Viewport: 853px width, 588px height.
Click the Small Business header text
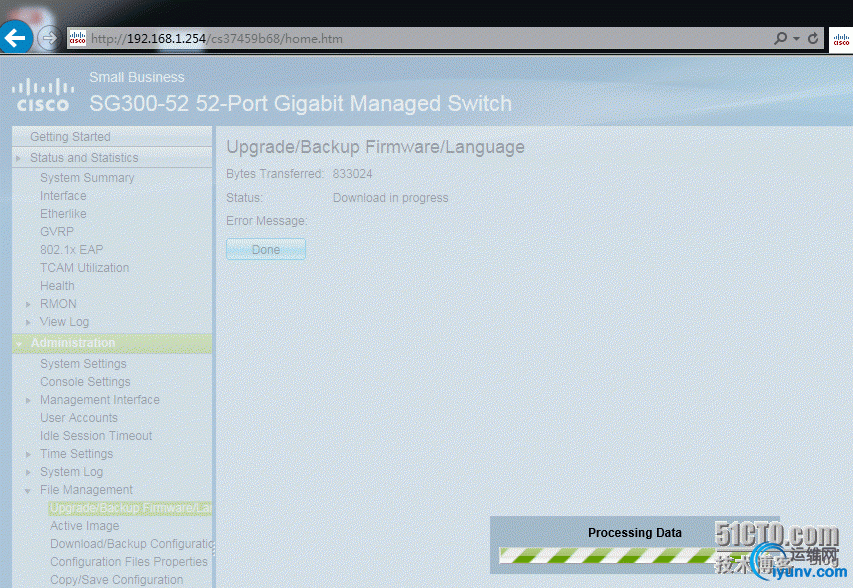pyautogui.click(x=137, y=77)
